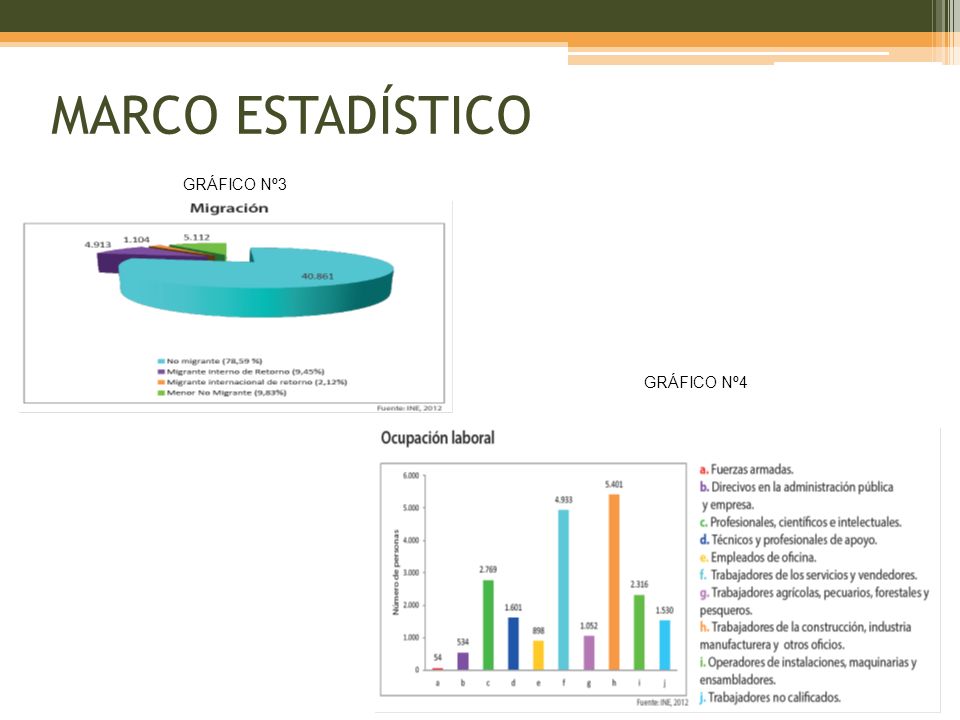The width and height of the screenshot is (960, 720).
Task: Click the Ocupación laboral chart title
Action: click(x=437, y=438)
